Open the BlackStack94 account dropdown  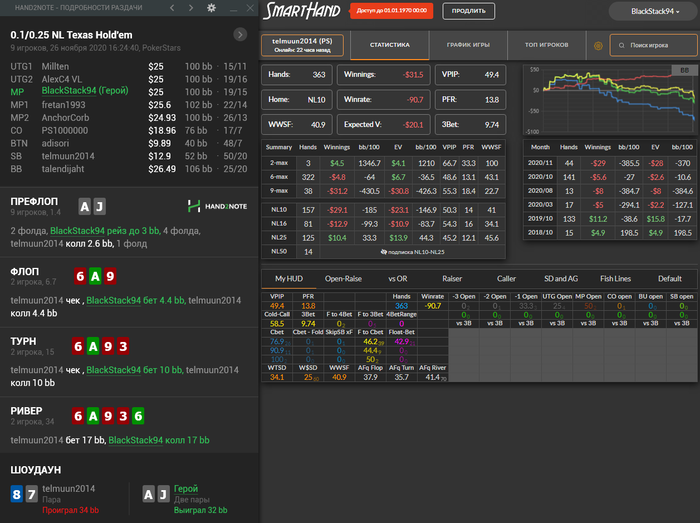coord(654,11)
